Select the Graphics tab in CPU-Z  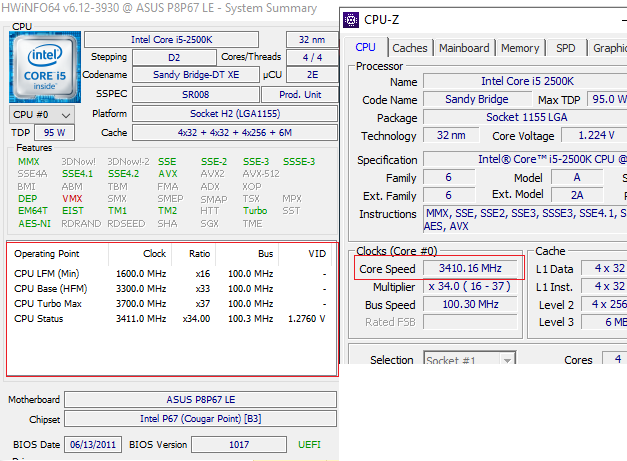(x=608, y=48)
